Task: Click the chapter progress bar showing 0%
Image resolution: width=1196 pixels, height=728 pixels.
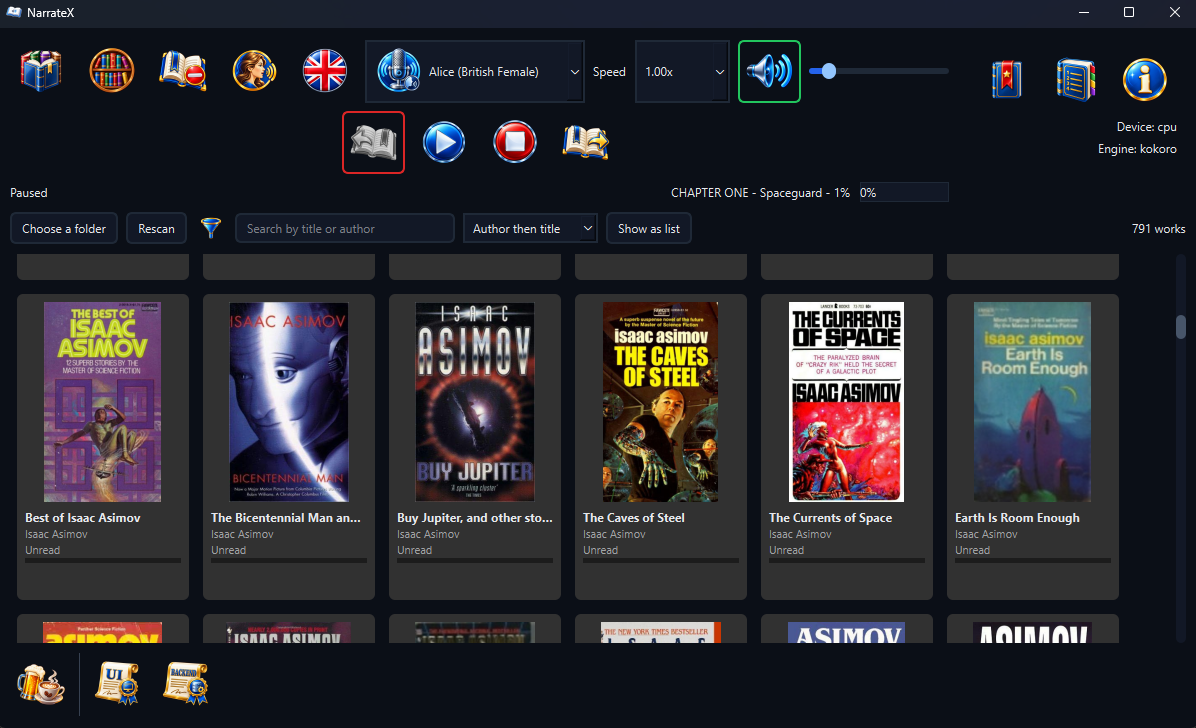Action: pyautogui.click(x=904, y=192)
